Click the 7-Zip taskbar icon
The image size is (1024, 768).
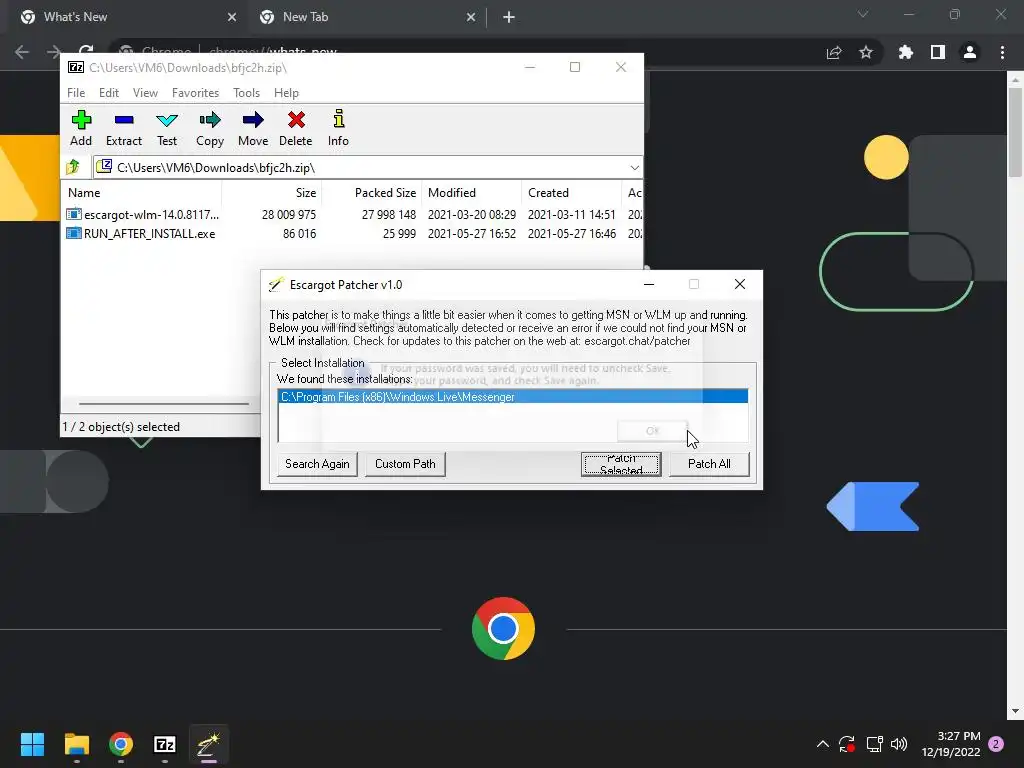click(x=165, y=744)
